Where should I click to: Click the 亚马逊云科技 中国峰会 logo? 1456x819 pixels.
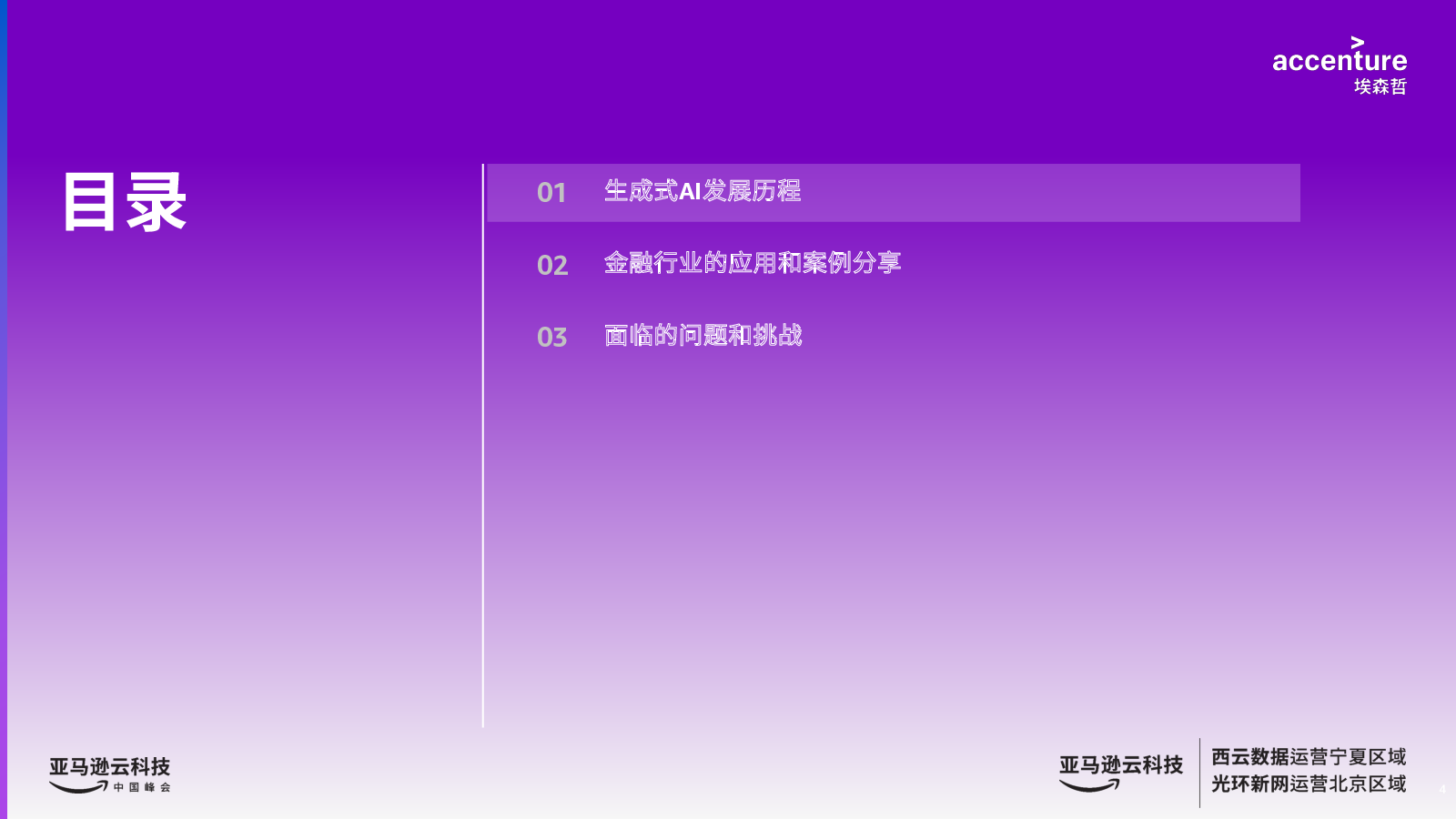110,775
